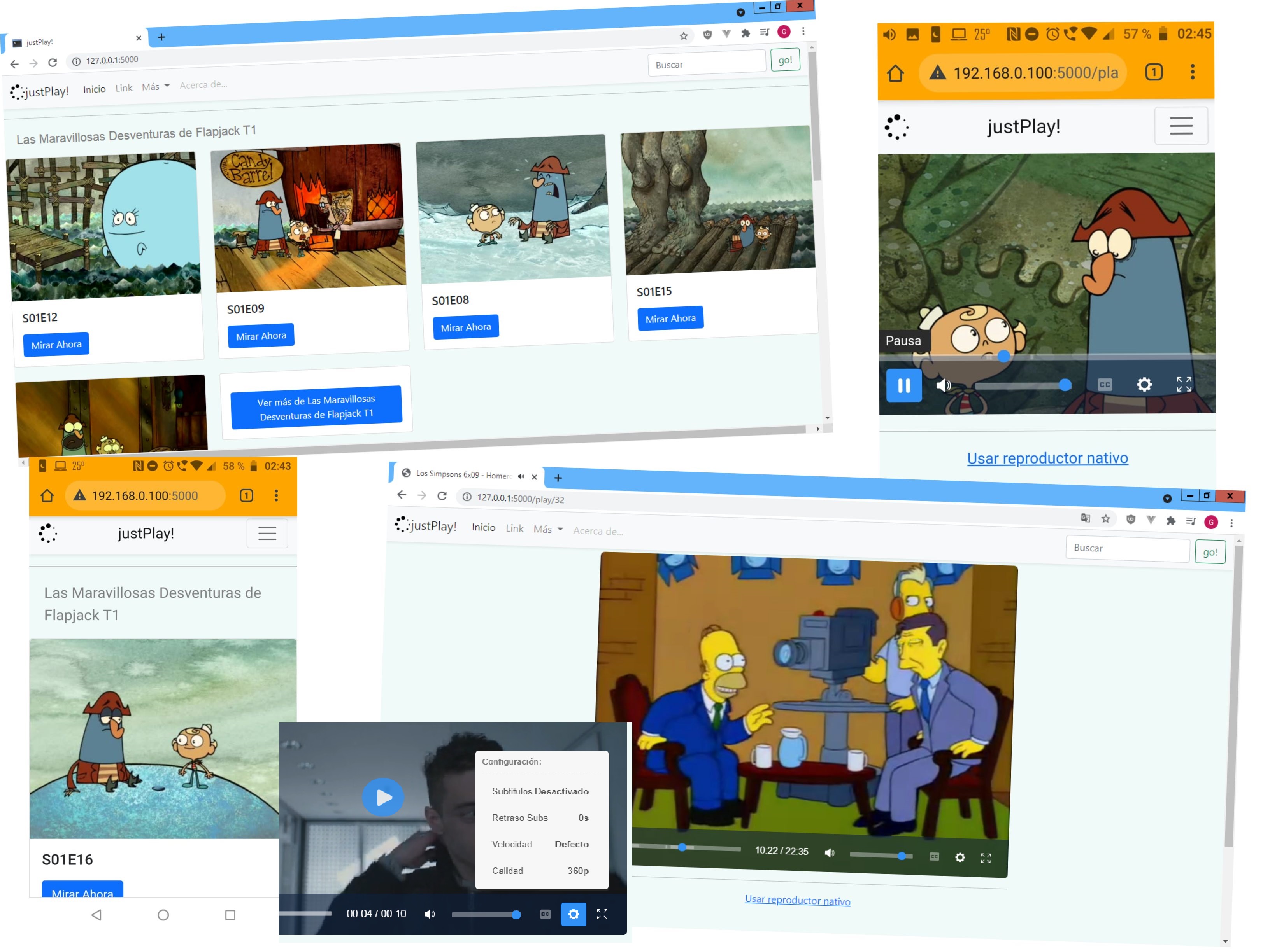Bookmark the page with the star icon in the top browser
The height and width of the screenshot is (952, 1270).
pyautogui.click(x=683, y=36)
